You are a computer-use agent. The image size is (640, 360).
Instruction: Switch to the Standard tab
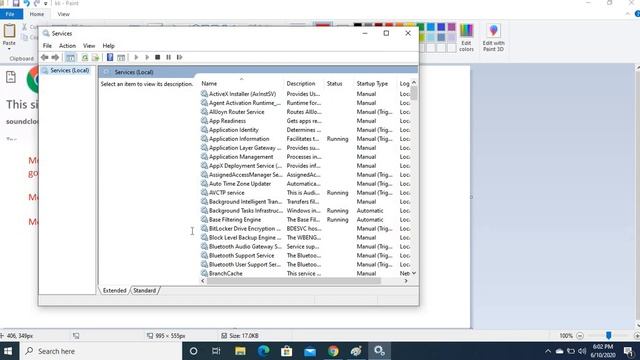coord(144,290)
